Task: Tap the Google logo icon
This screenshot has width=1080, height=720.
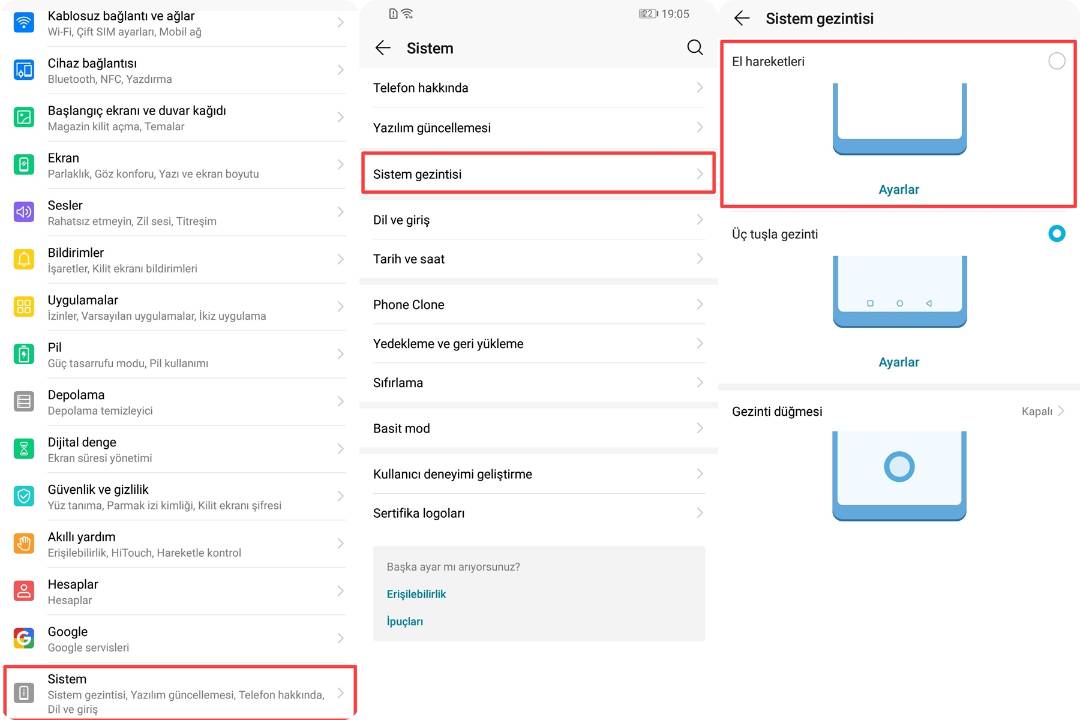Action: coord(24,638)
